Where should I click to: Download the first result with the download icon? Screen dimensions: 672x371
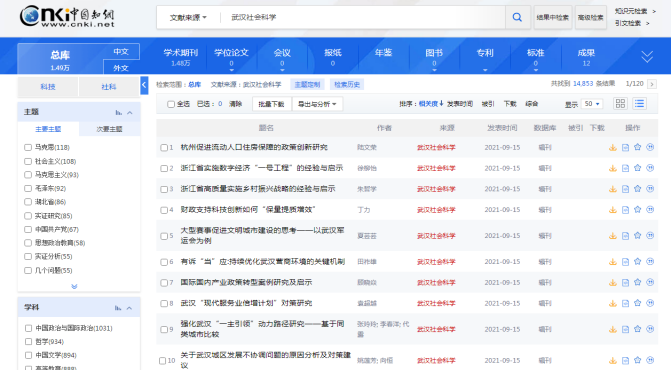(613, 147)
